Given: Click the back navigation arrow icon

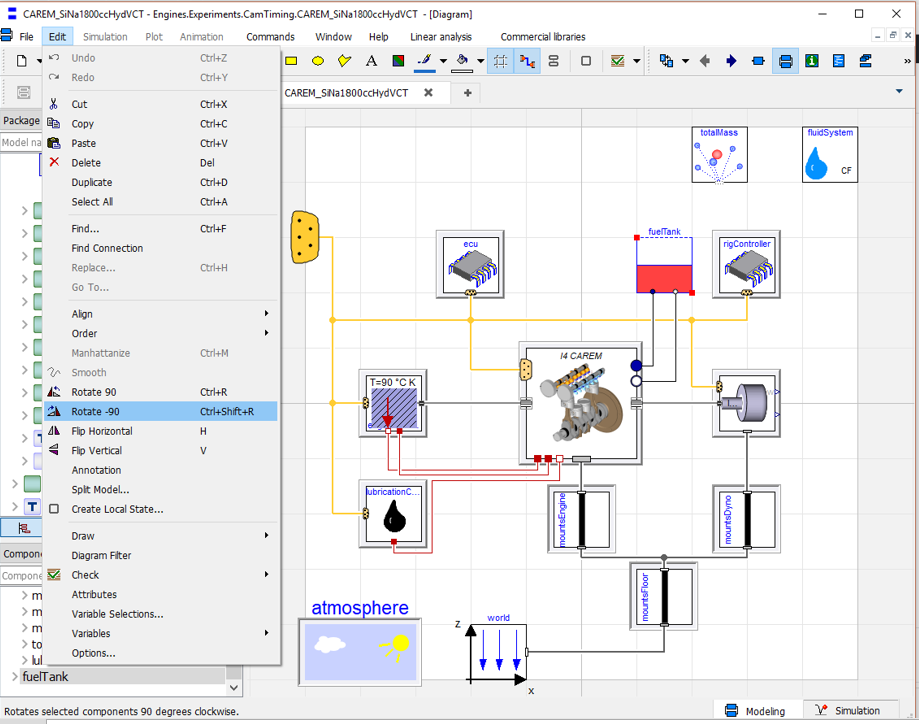Looking at the screenshot, I should pos(705,61).
